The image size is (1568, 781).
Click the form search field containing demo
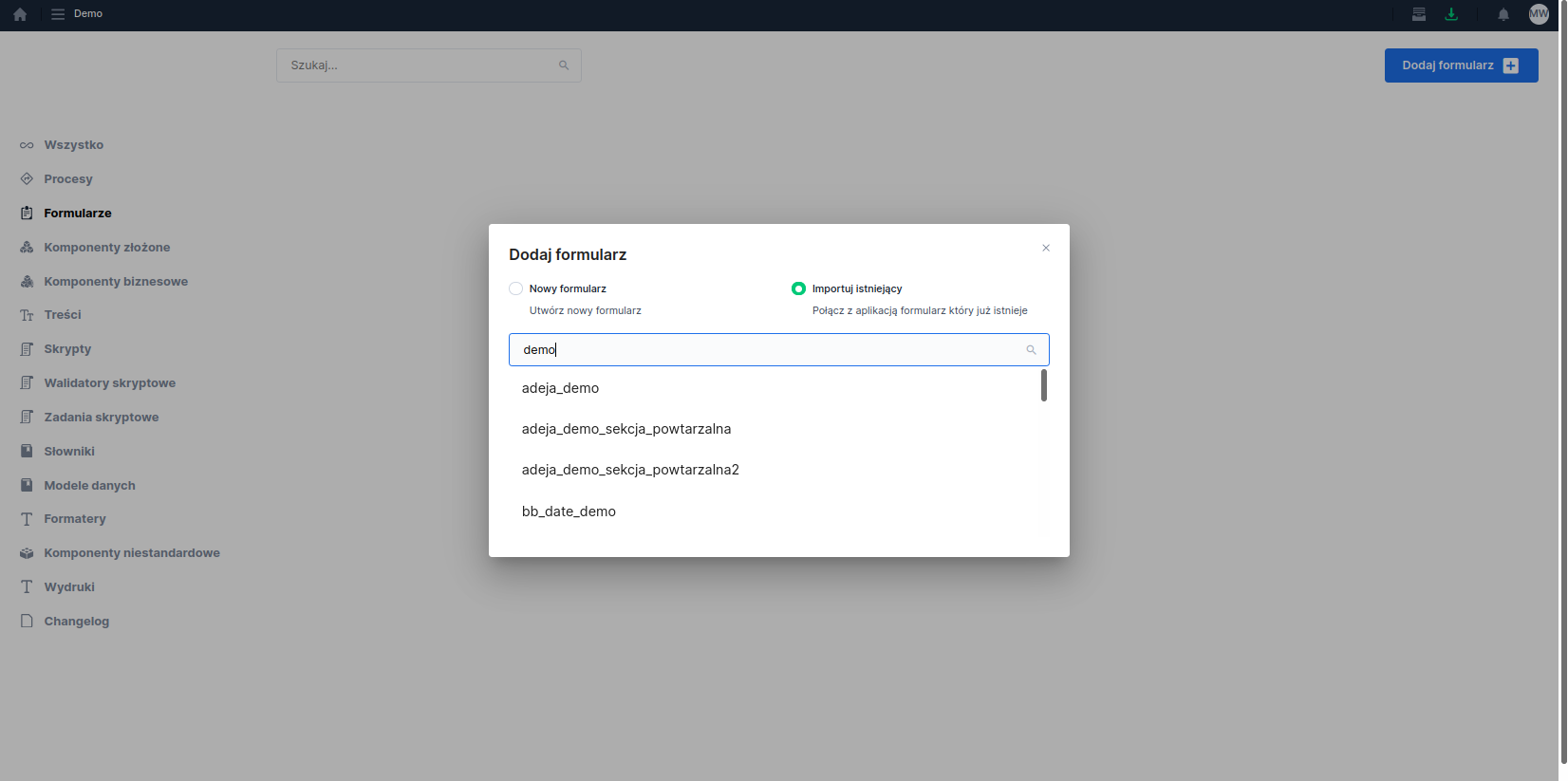[769, 350]
